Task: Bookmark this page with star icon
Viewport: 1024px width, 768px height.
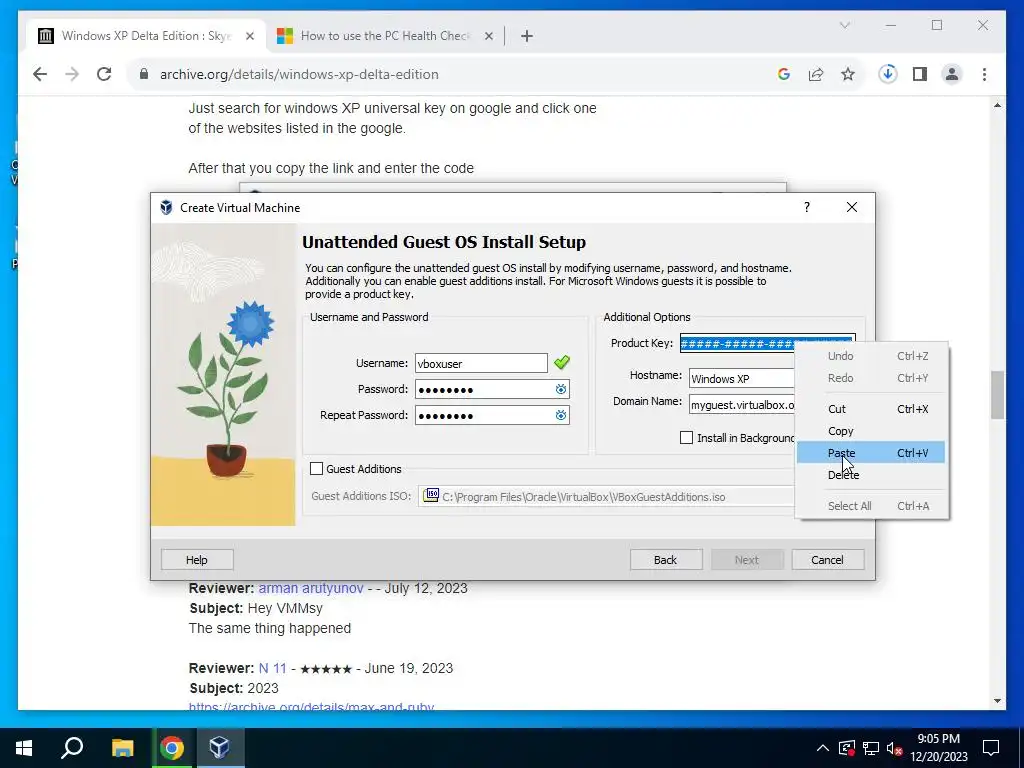Action: (x=848, y=74)
